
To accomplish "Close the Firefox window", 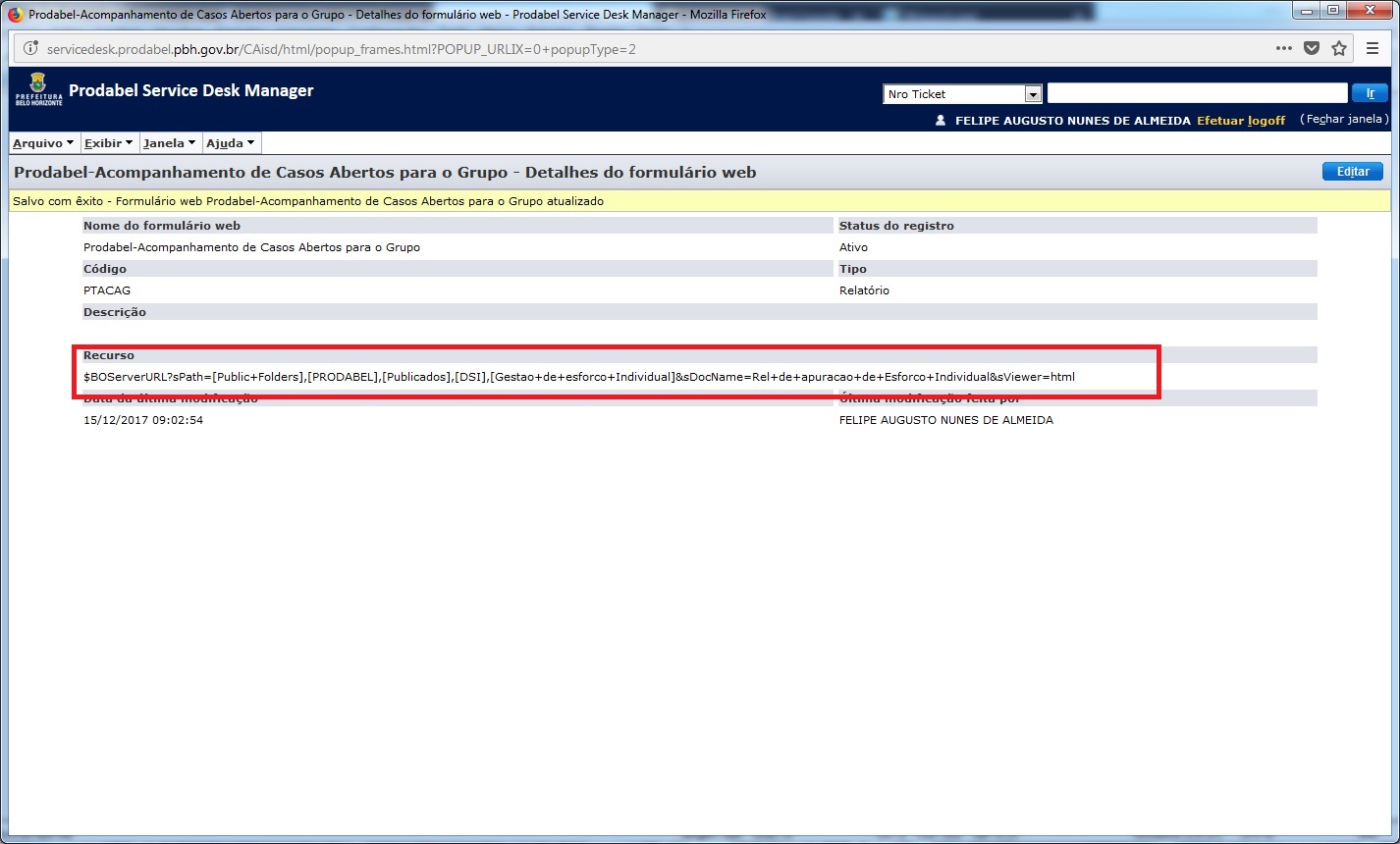I will point(1370,10).
